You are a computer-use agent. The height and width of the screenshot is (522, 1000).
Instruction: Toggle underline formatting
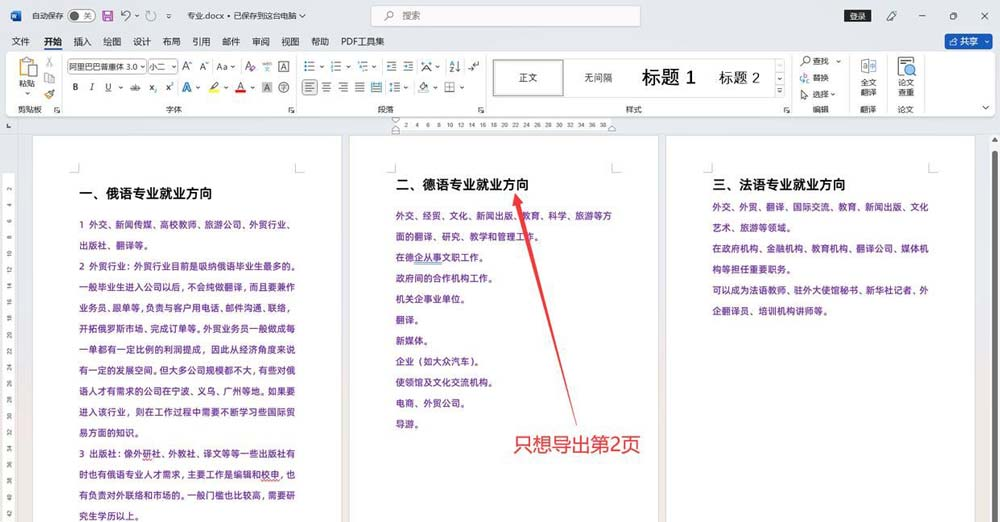[x=108, y=87]
